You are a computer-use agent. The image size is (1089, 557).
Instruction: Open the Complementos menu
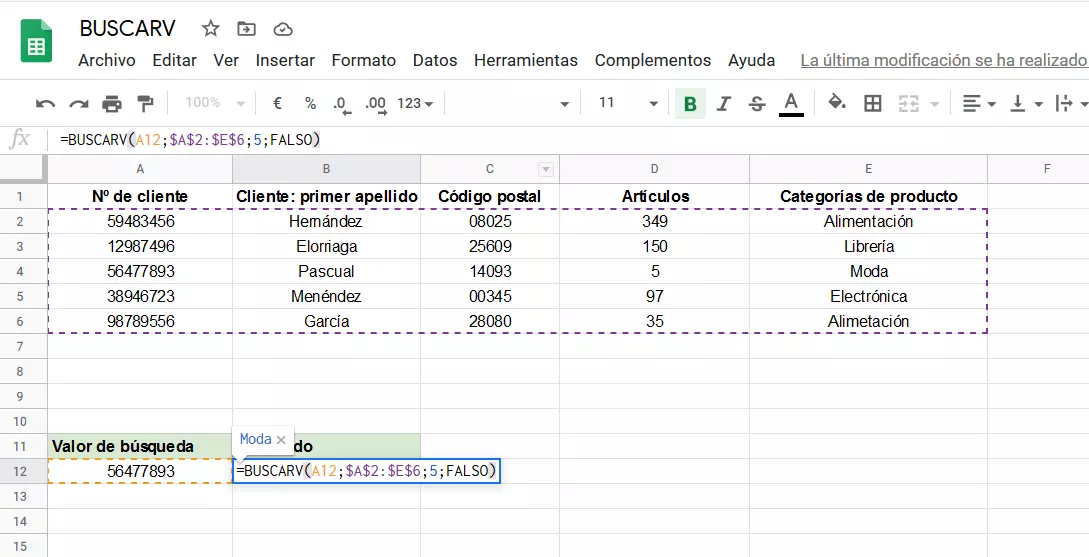653,60
